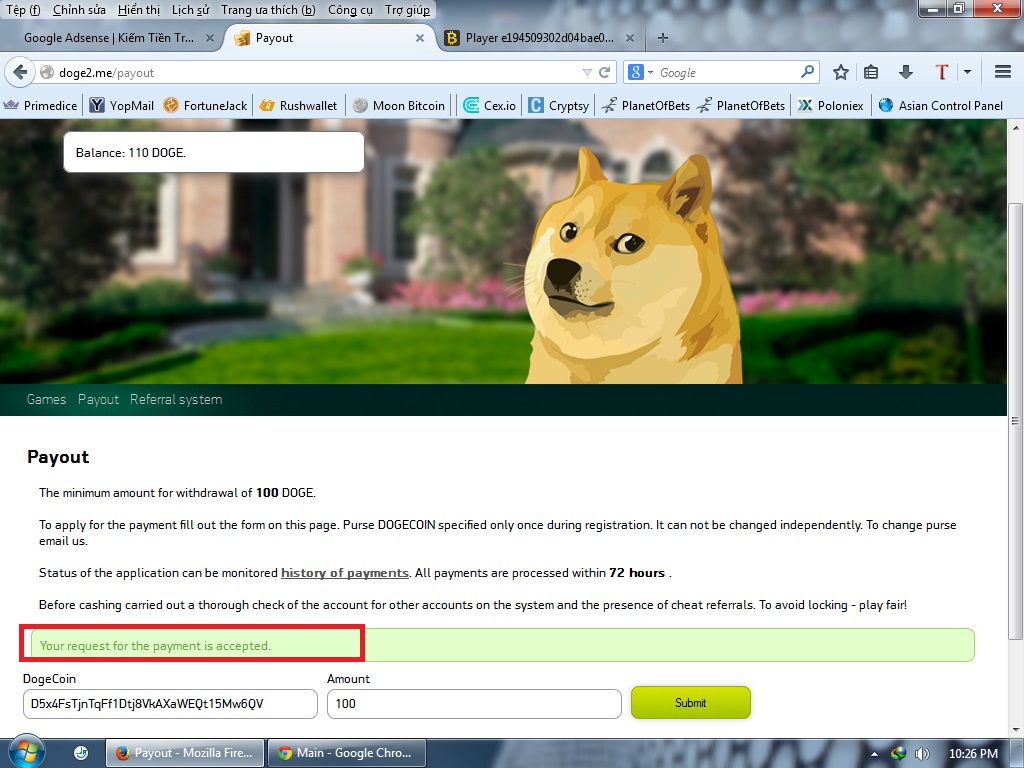Open the YopMail bookmark
1024x768 pixels.
(122, 106)
